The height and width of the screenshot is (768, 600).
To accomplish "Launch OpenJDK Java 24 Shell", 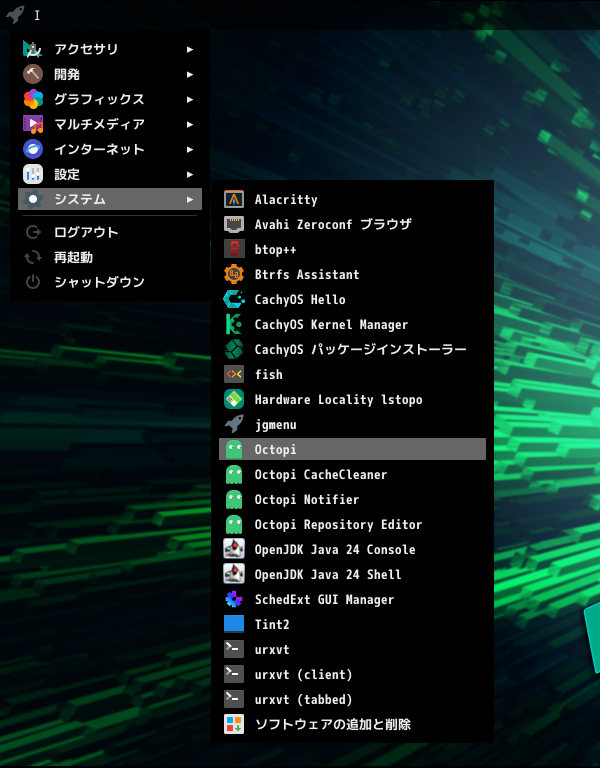I will pos(352,574).
